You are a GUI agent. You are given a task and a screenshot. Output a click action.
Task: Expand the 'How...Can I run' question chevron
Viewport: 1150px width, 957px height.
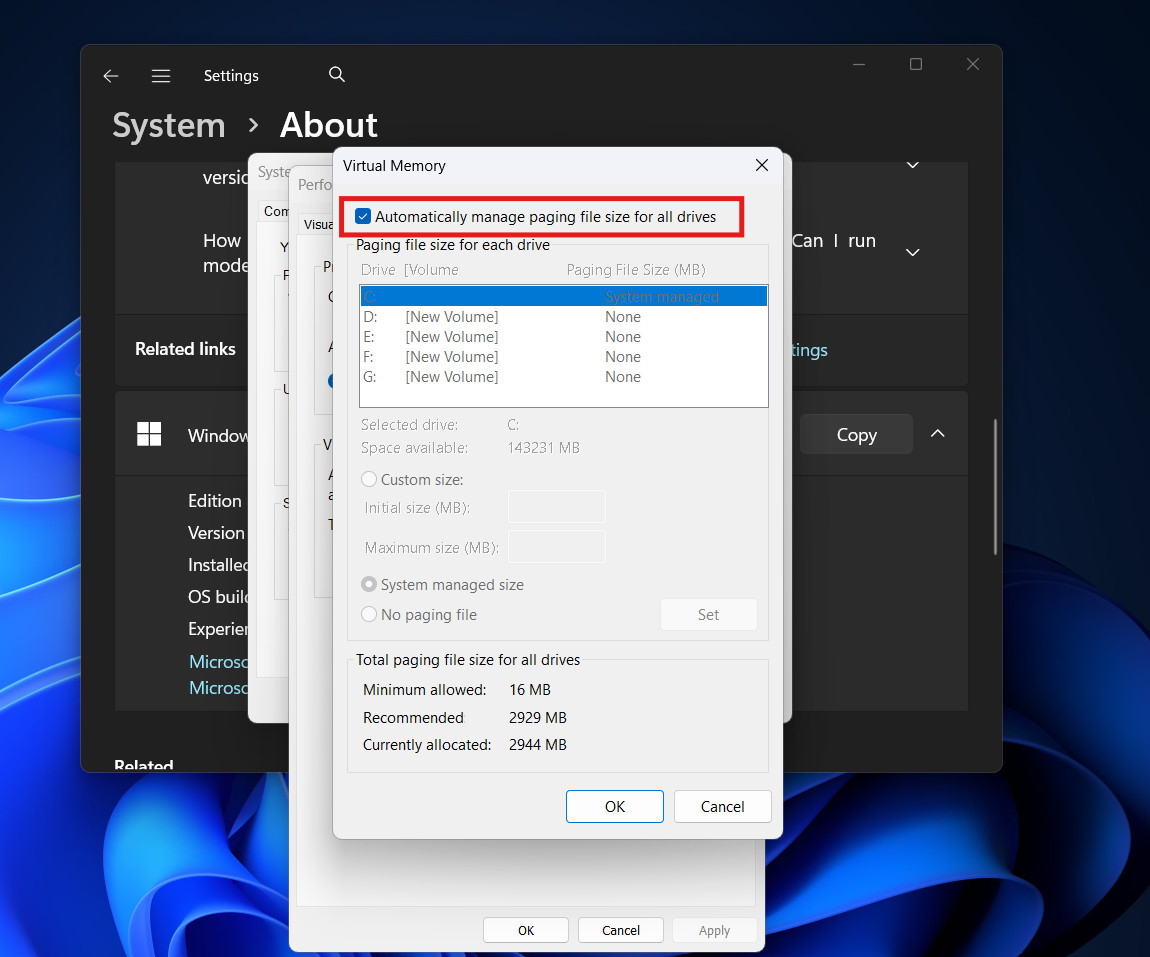click(x=912, y=252)
